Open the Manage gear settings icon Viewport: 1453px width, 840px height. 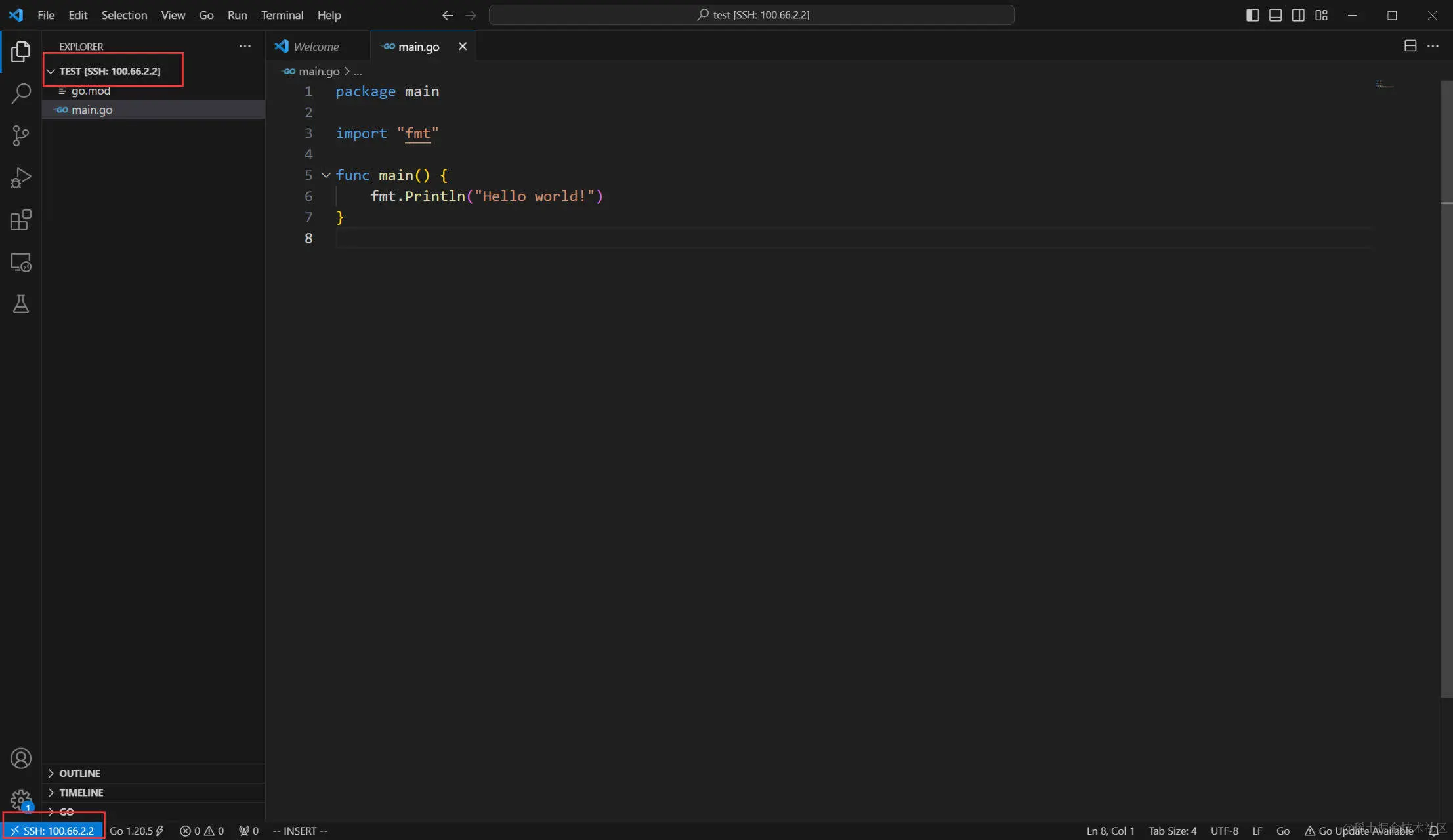(21, 800)
